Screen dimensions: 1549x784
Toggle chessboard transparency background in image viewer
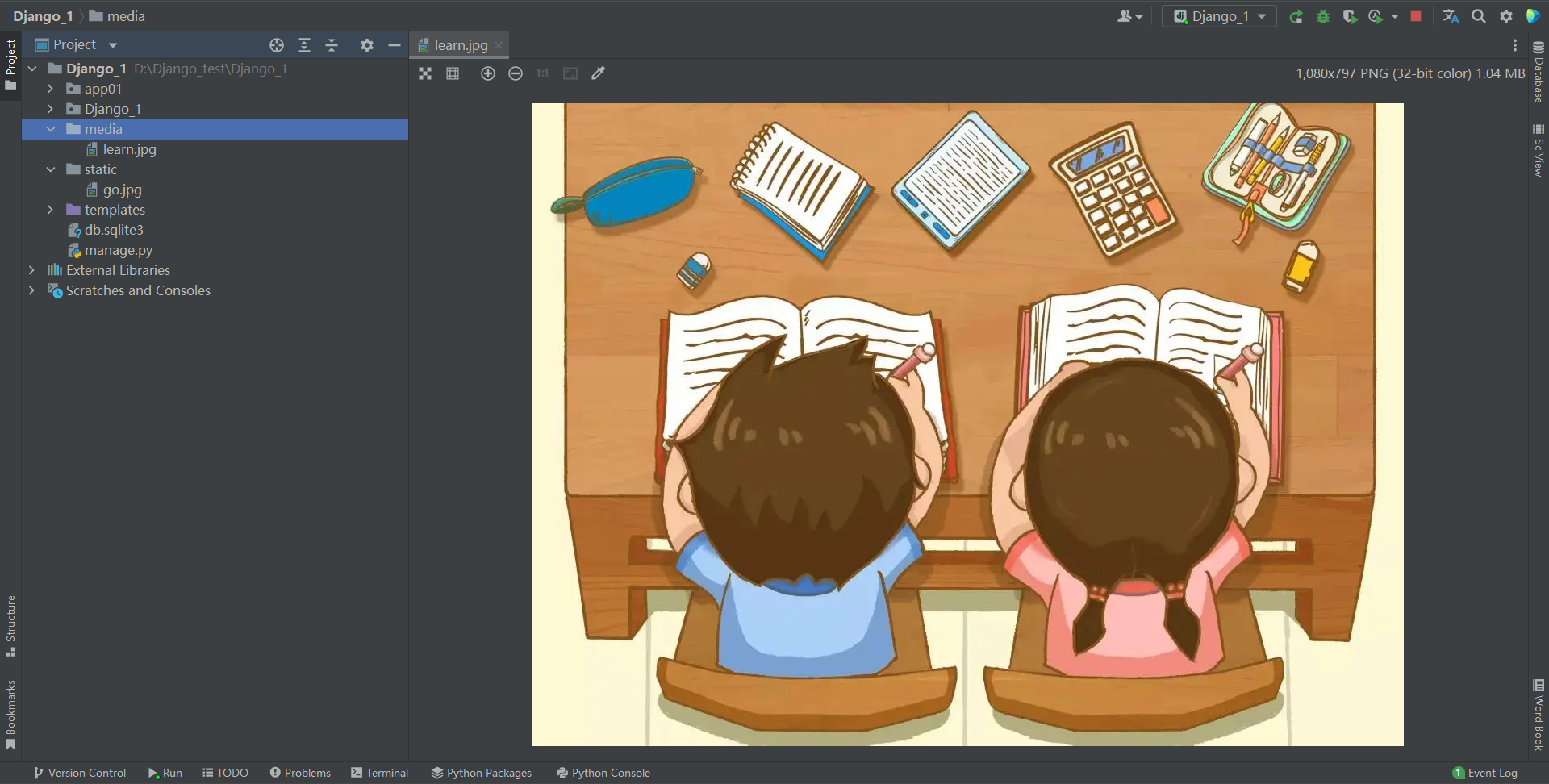point(425,73)
